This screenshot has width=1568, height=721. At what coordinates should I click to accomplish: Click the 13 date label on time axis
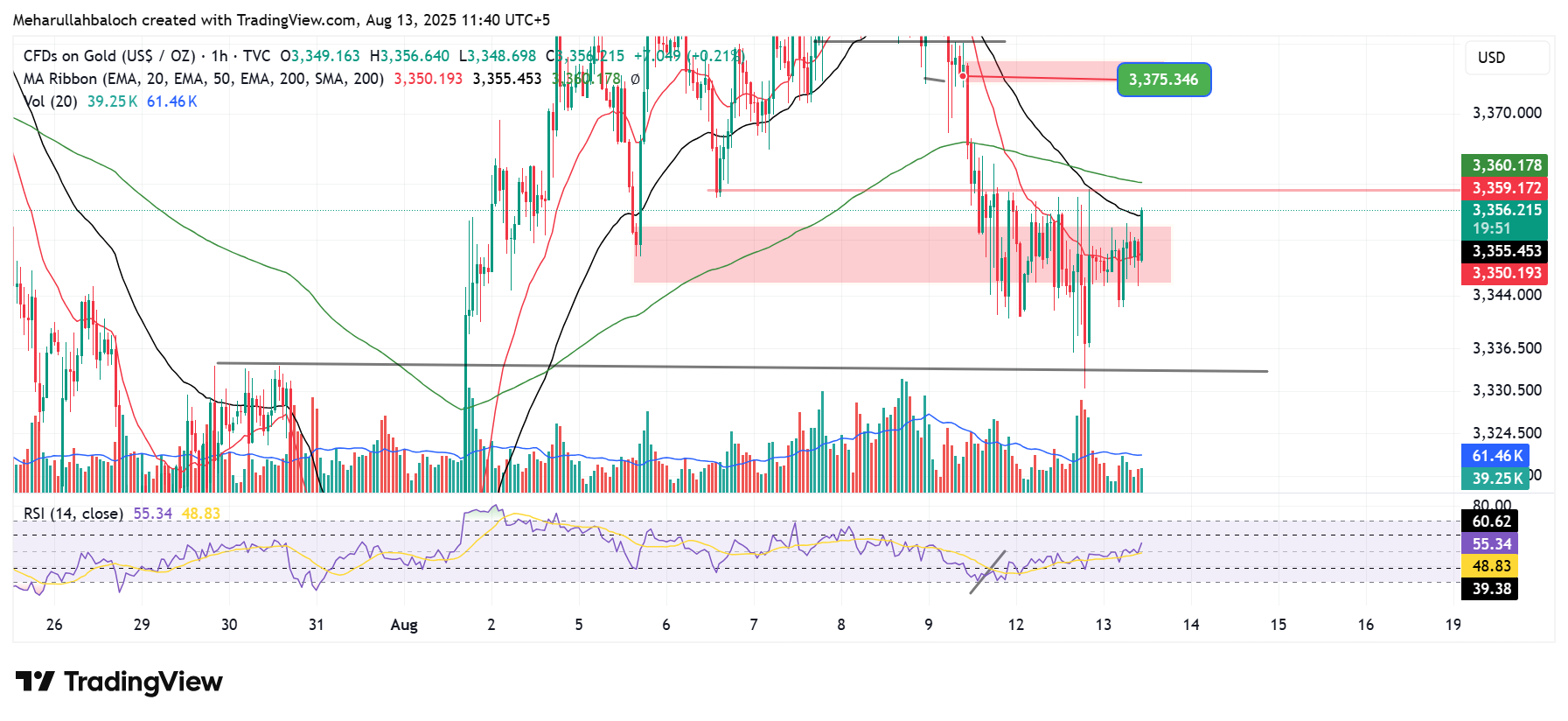coord(1103,625)
